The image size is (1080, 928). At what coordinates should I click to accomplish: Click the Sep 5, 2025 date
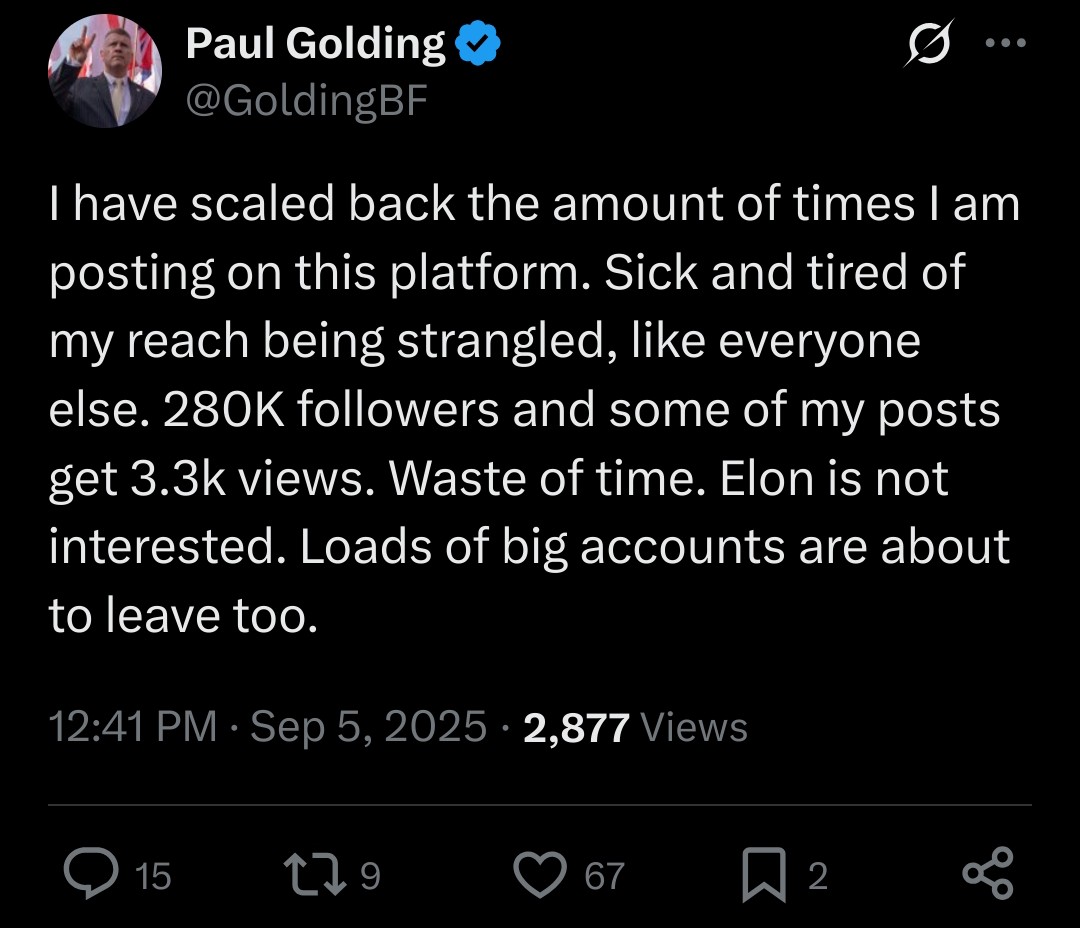tap(368, 727)
